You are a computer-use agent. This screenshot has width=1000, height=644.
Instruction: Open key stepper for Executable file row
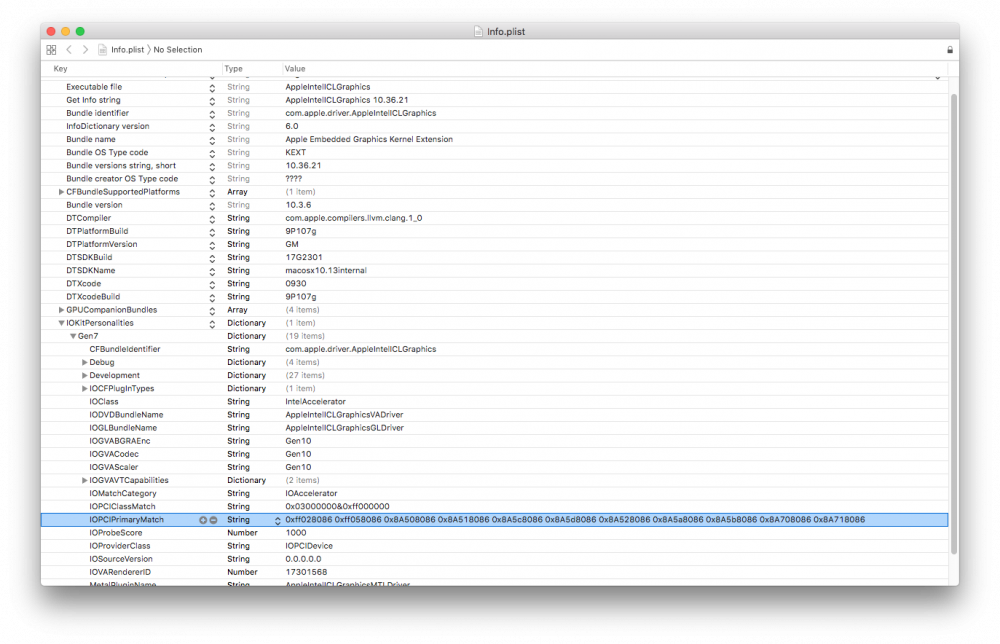click(212, 87)
